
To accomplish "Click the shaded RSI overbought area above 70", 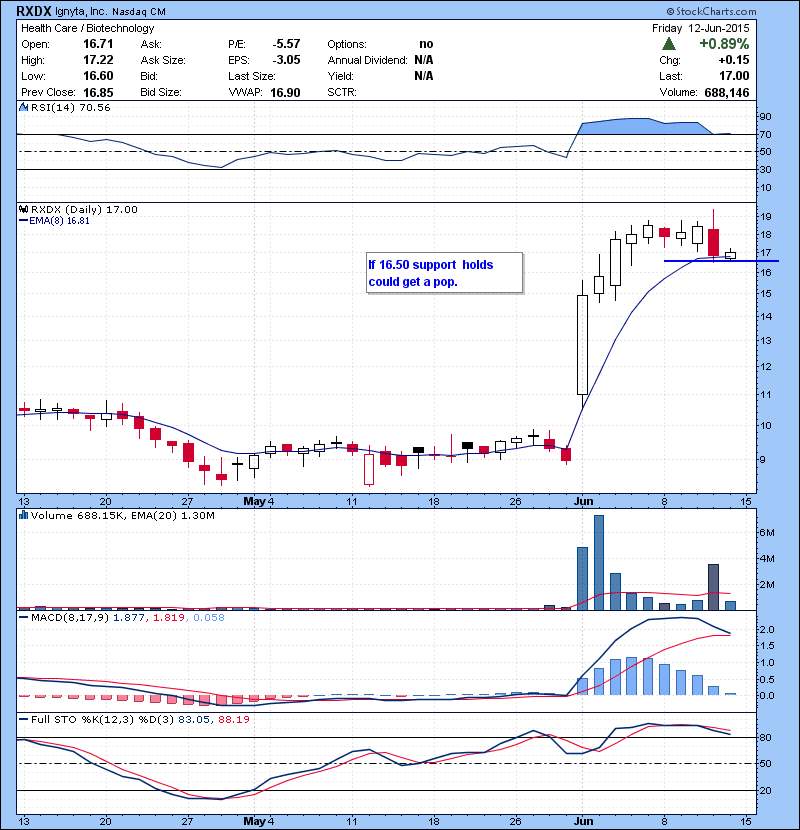I will (641, 127).
